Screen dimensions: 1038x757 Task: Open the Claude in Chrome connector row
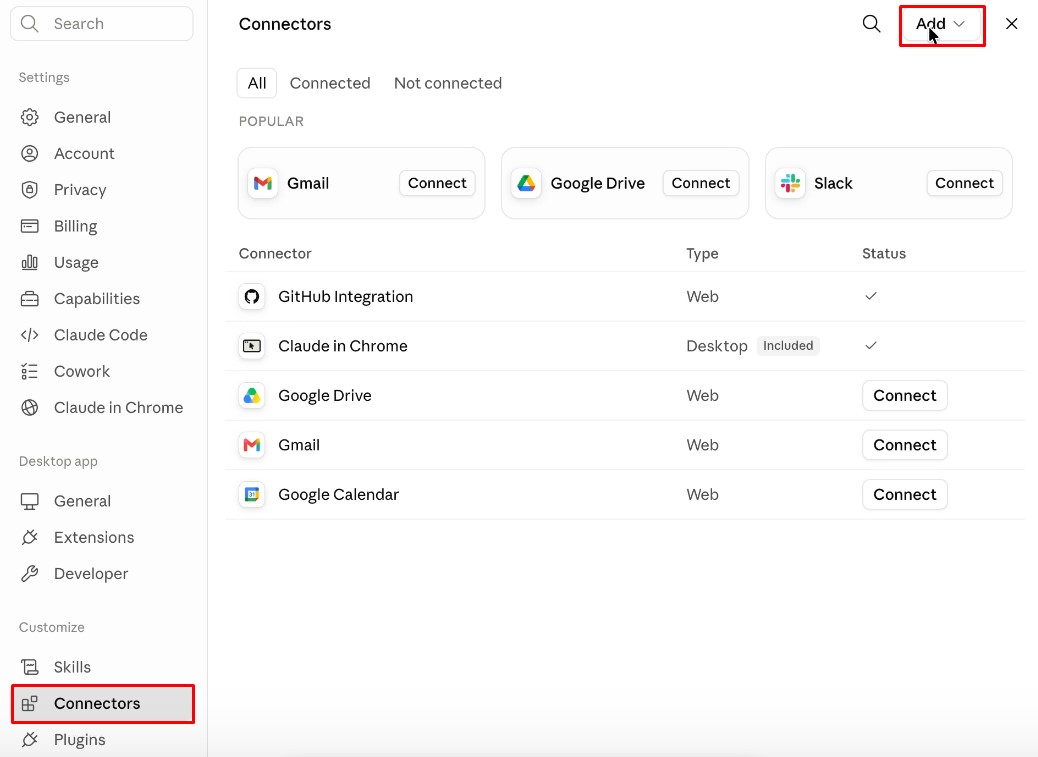click(625, 346)
